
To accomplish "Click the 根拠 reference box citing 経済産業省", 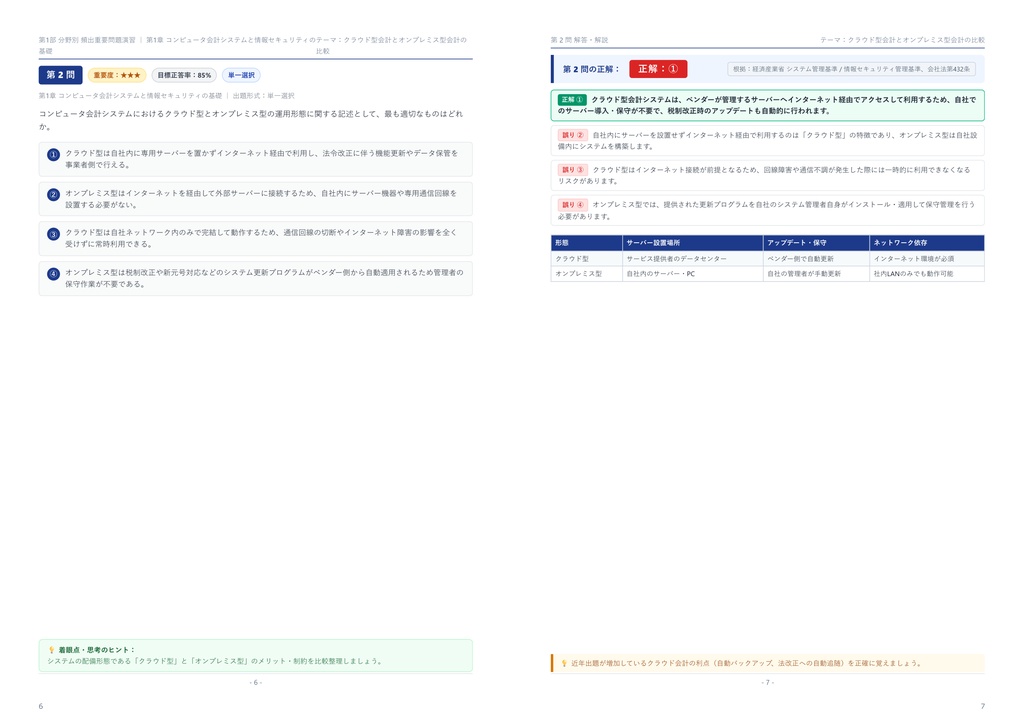I will point(851,69).
